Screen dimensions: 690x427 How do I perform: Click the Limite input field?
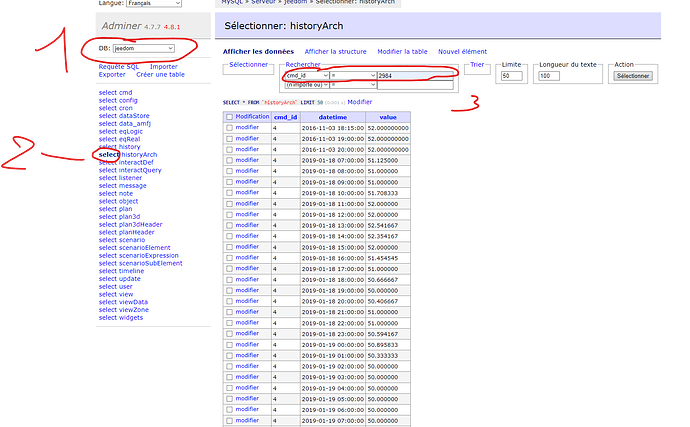512,76
